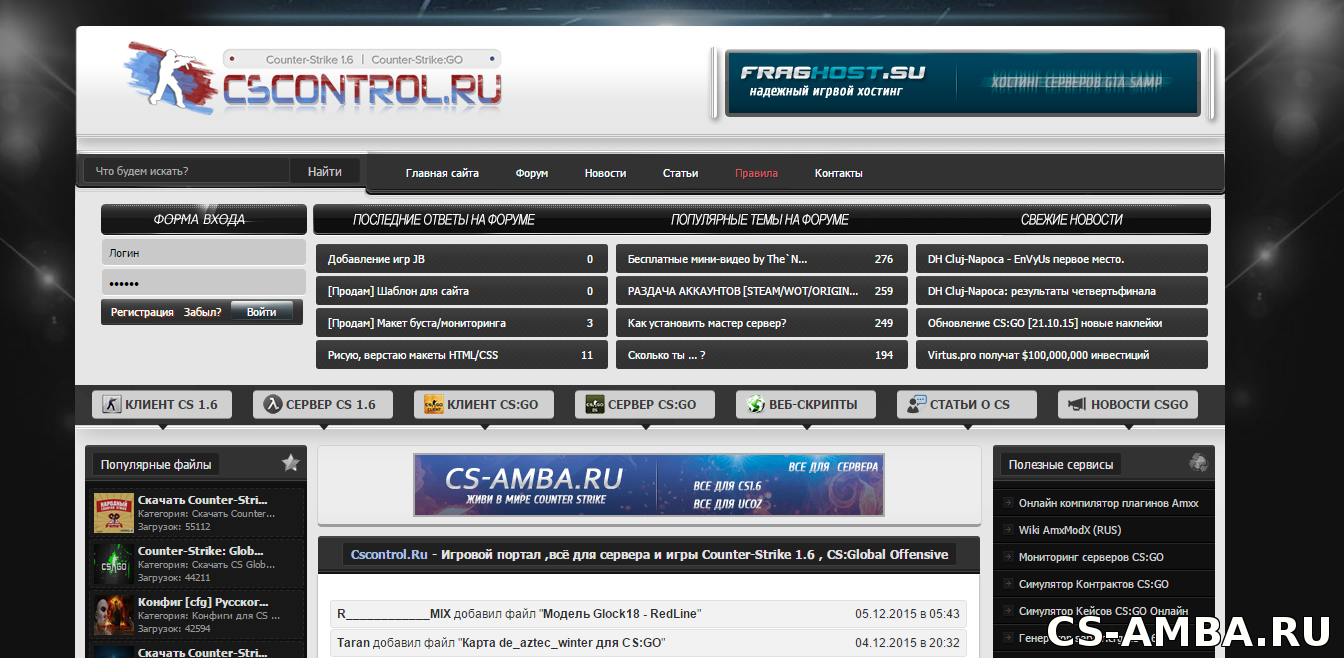Click the 'ПОСЛЕДНИЕ ОТВЕТЫ НА ФОРУМЕ' header
The width and height of the screenshot is (1344, 658).
point(444,219)
